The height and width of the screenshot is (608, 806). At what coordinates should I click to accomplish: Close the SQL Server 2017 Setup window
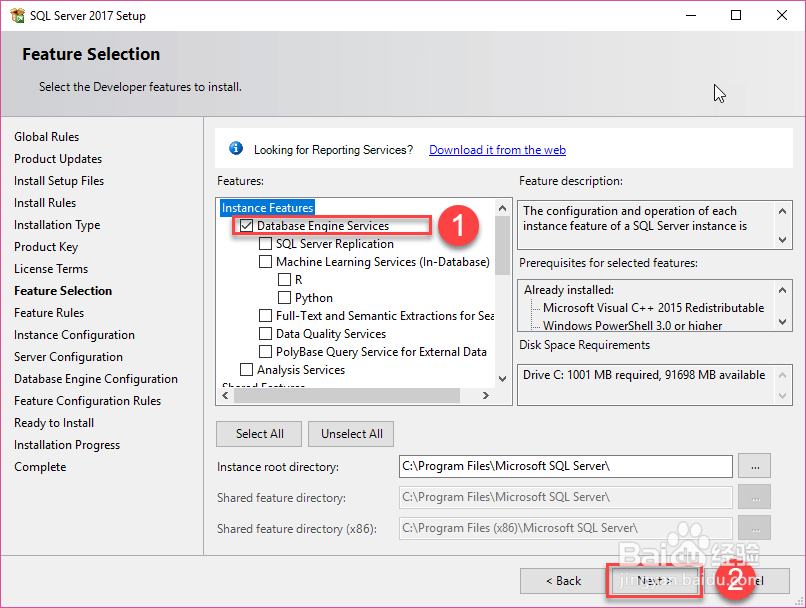click(x=782, y=15)
